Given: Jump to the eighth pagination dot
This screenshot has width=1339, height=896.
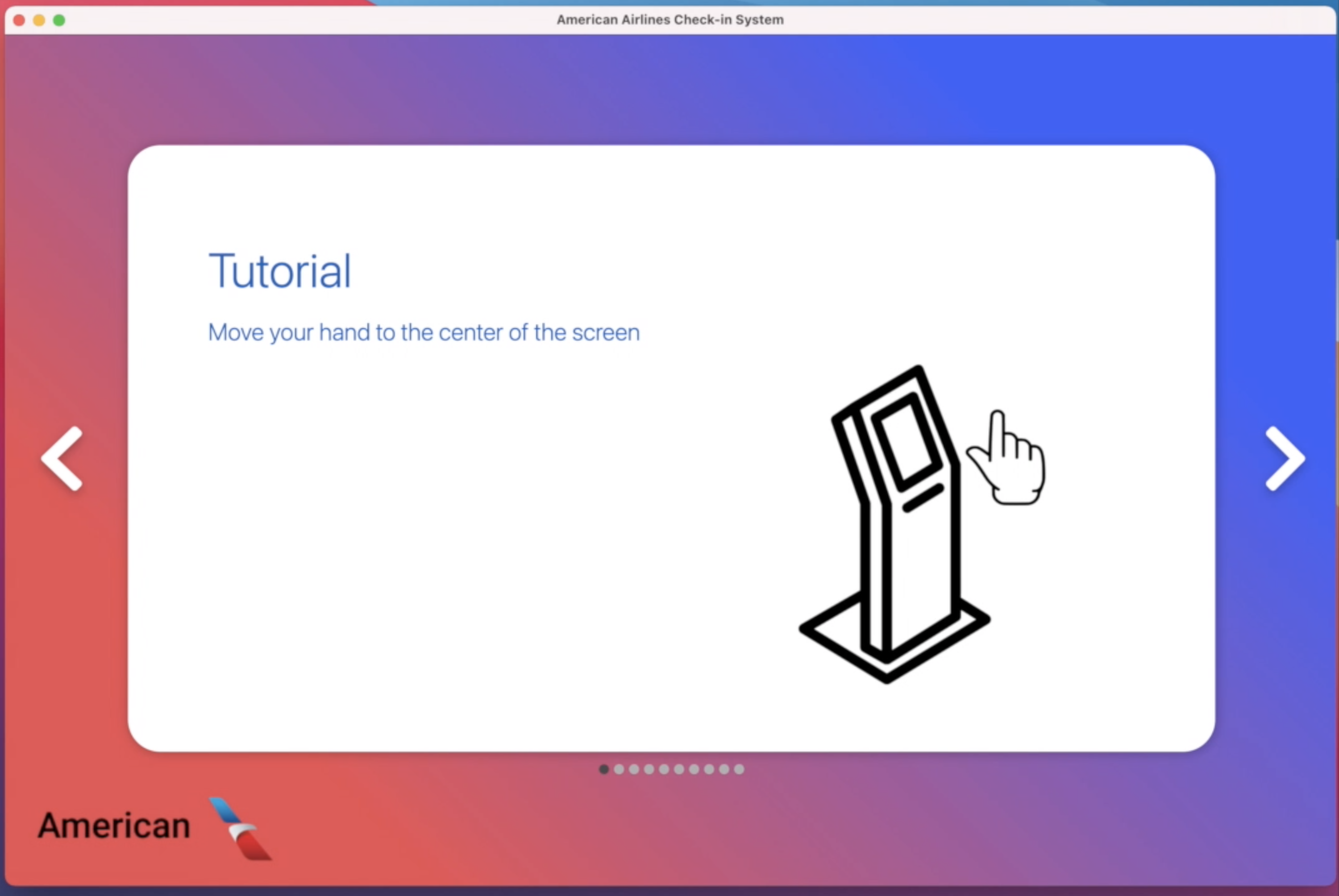Looking at the screenshot, I should click(x=709, y=769).
